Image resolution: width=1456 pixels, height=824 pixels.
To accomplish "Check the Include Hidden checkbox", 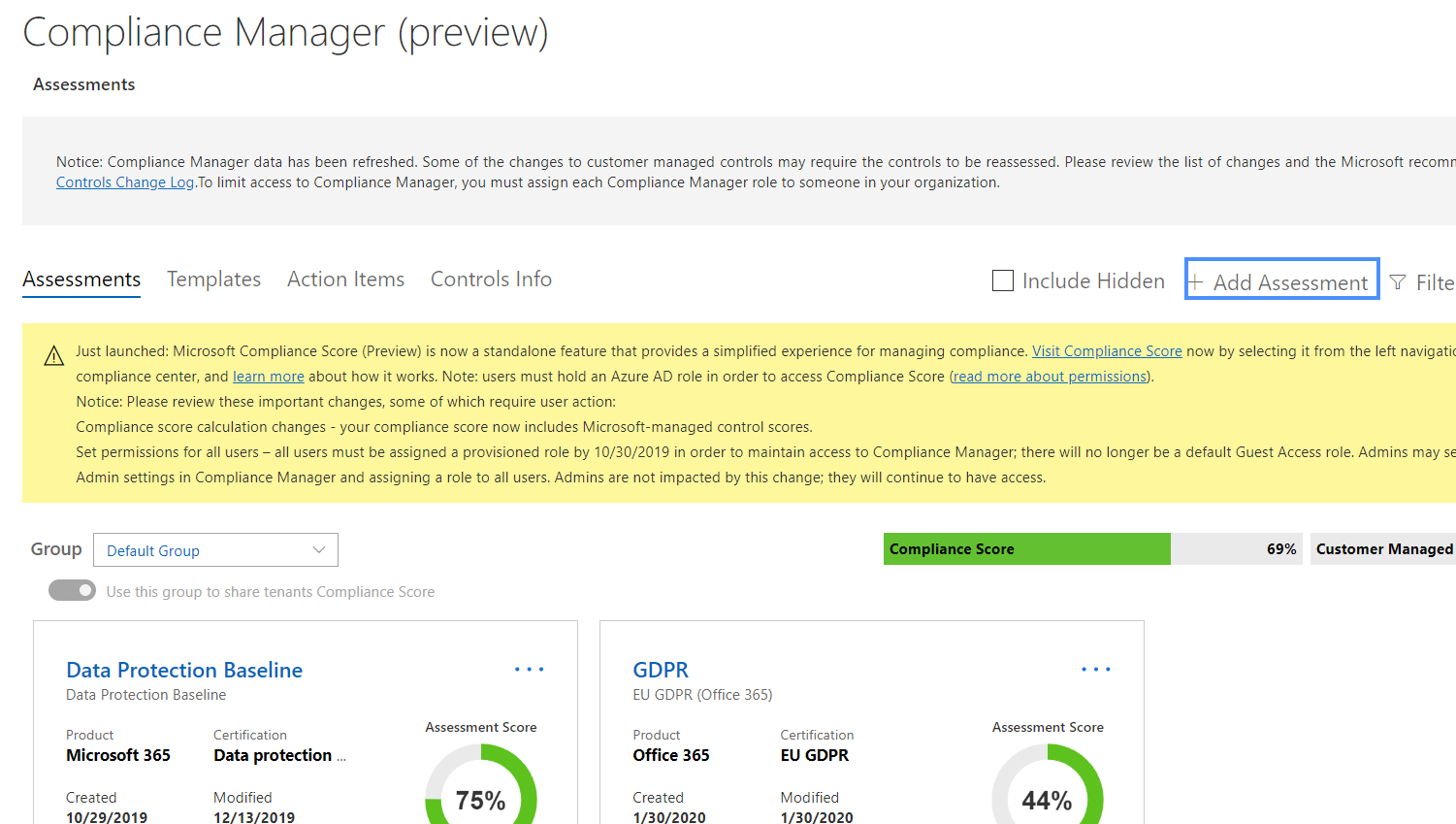I will click(1003, 280).
